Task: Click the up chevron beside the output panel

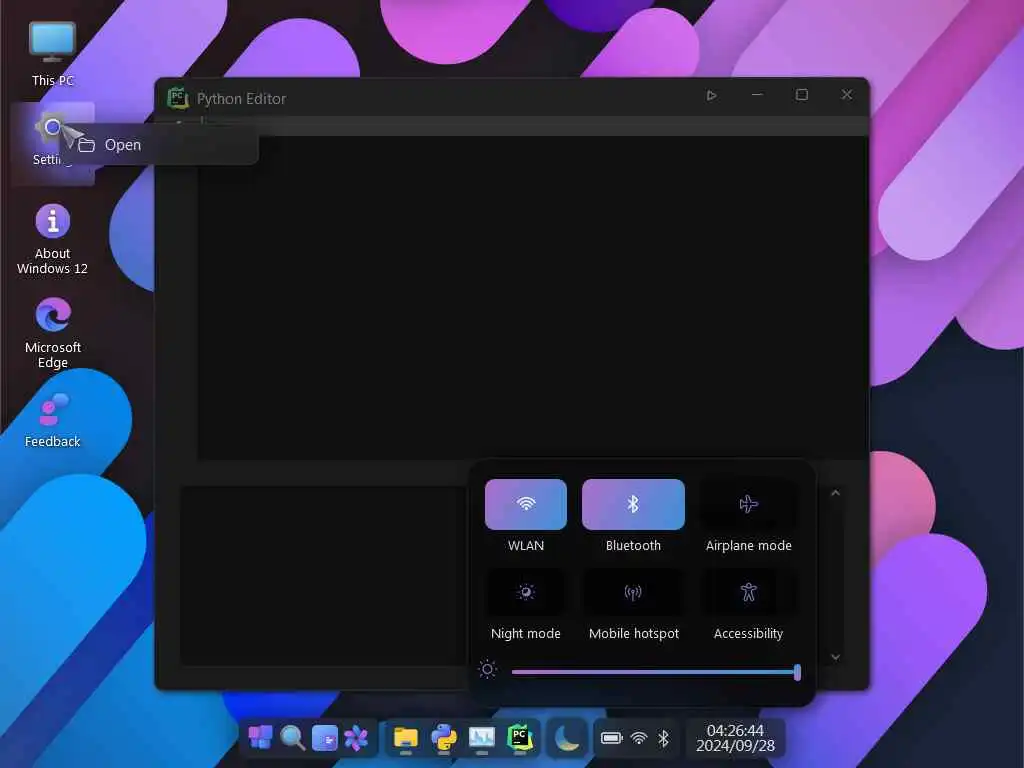Action: tap(835, 493)
